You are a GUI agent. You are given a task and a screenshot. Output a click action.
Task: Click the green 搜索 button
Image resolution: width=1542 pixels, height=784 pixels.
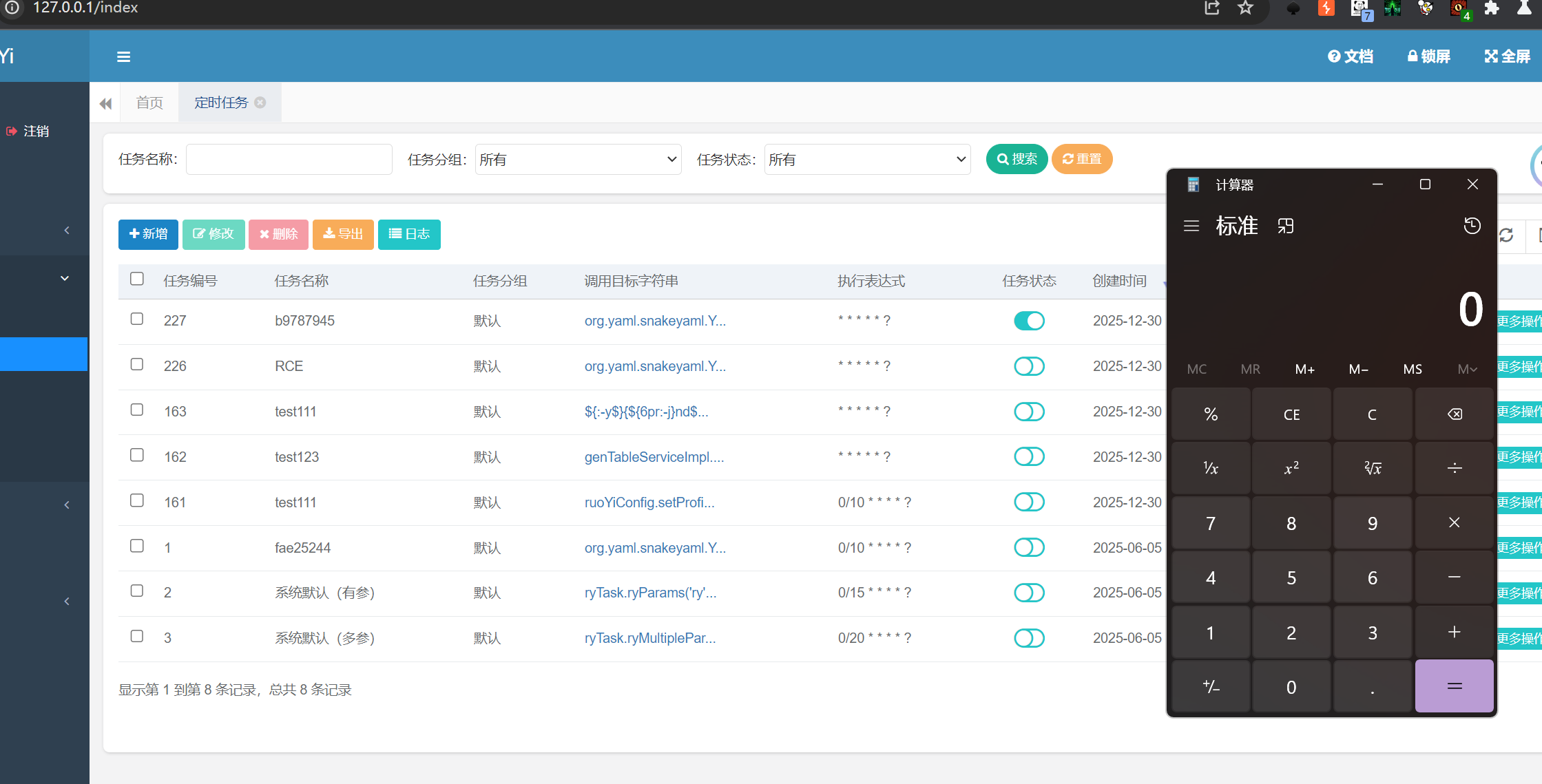(x=1017, y=159)
